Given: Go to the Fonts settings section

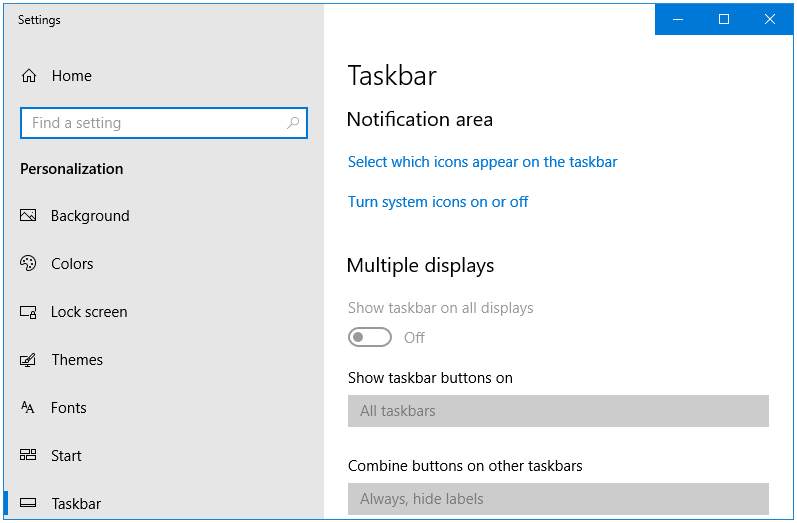Looking at the screenshot, I should click(68, 408).
